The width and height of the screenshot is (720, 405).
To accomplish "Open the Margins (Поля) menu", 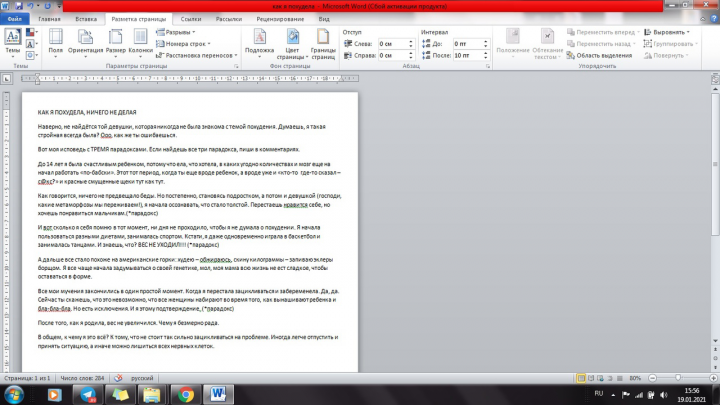I will (56, 43).
